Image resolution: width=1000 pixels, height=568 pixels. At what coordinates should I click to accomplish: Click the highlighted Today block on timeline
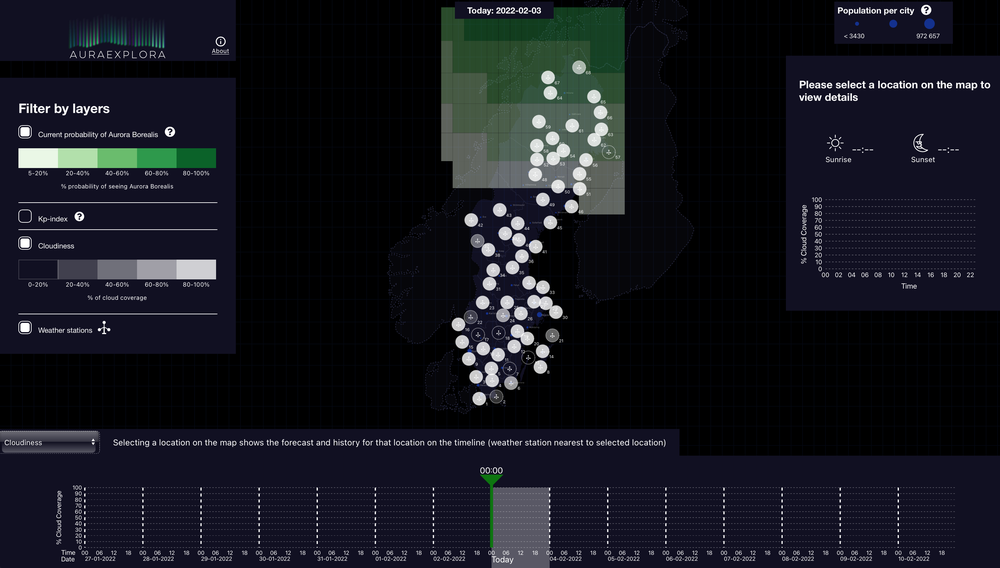pos(521,517)
